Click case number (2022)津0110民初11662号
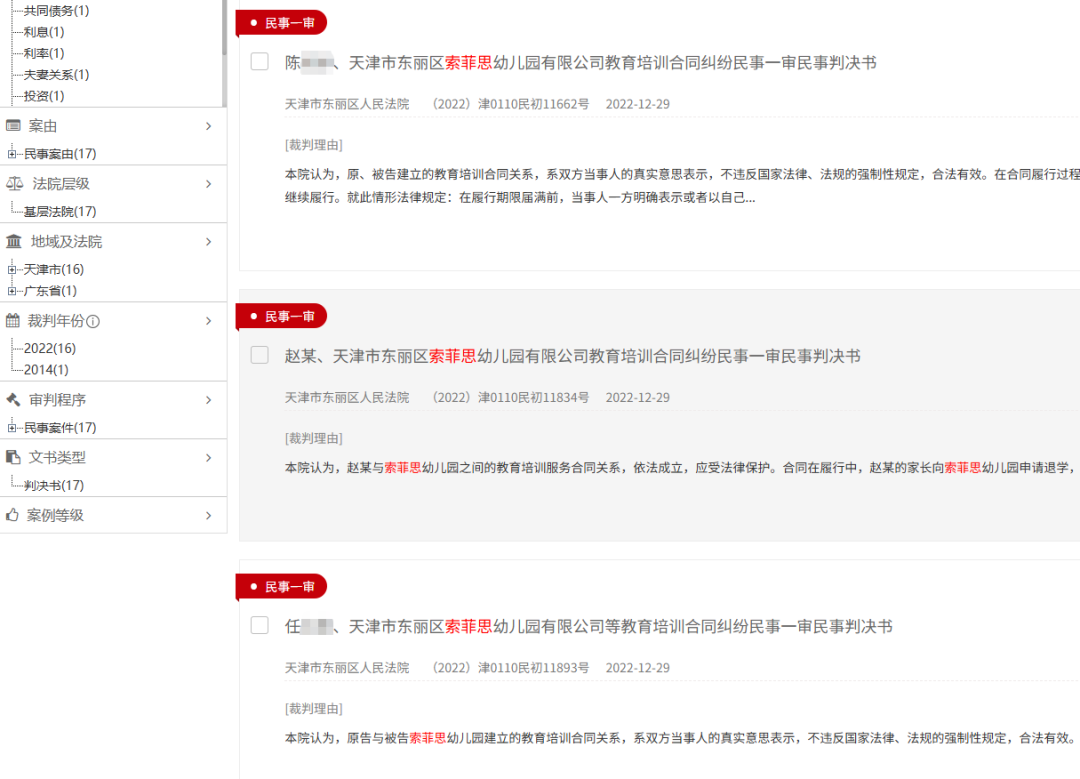1080x779 pixels. (509, 104)
